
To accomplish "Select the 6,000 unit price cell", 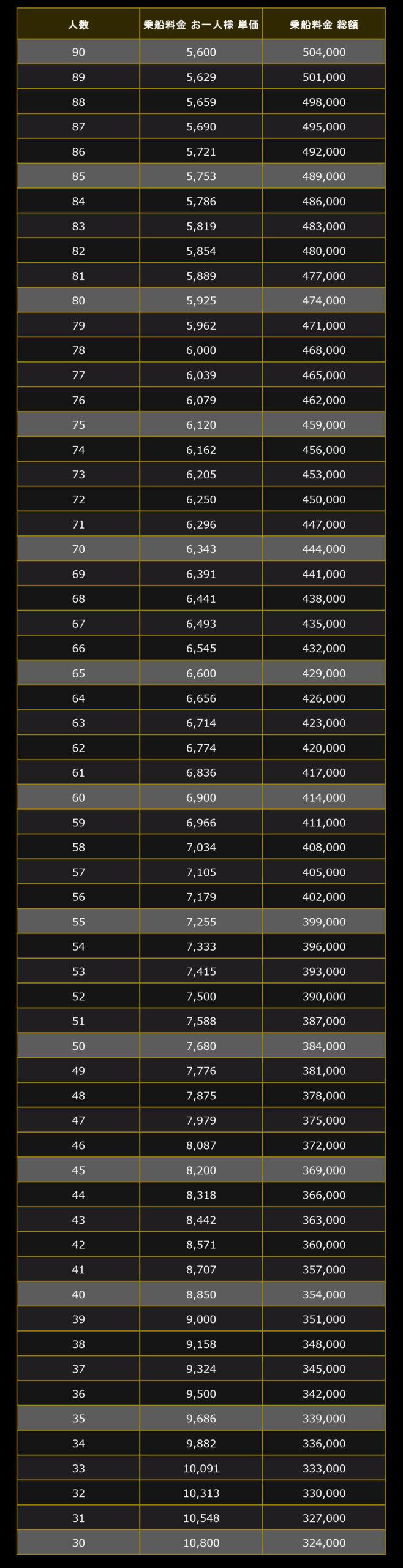I will pos(201,350).
